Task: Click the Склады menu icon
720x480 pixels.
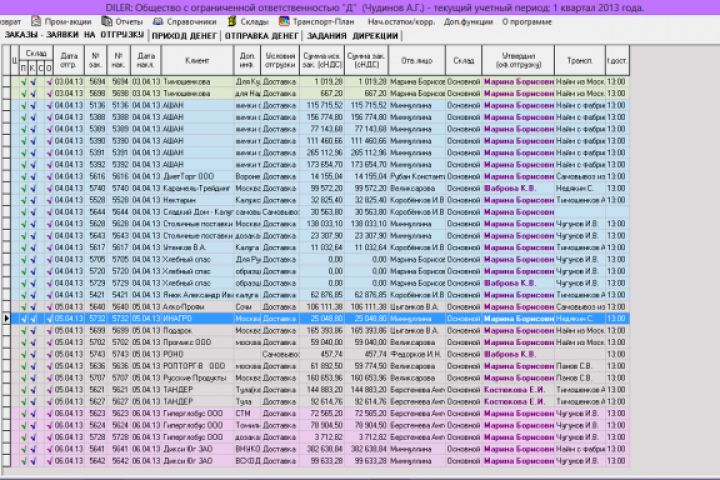Action: click(232, 22)
